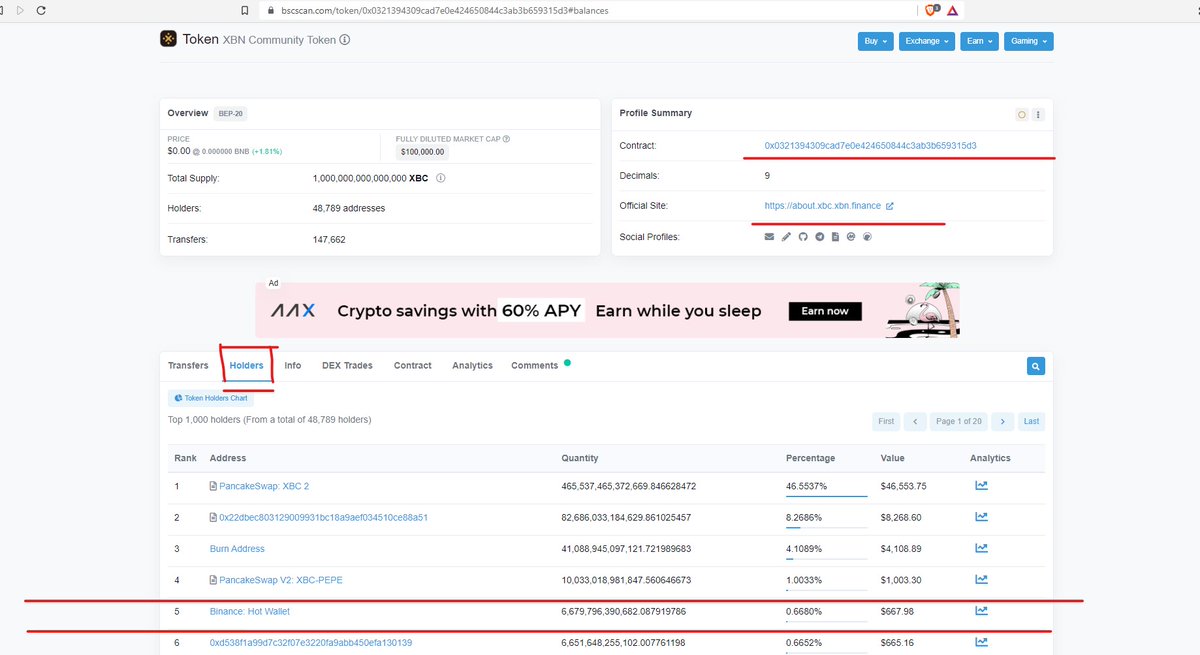Visit the about.xbc.xbn.finance official site link

tap(823, 206)
